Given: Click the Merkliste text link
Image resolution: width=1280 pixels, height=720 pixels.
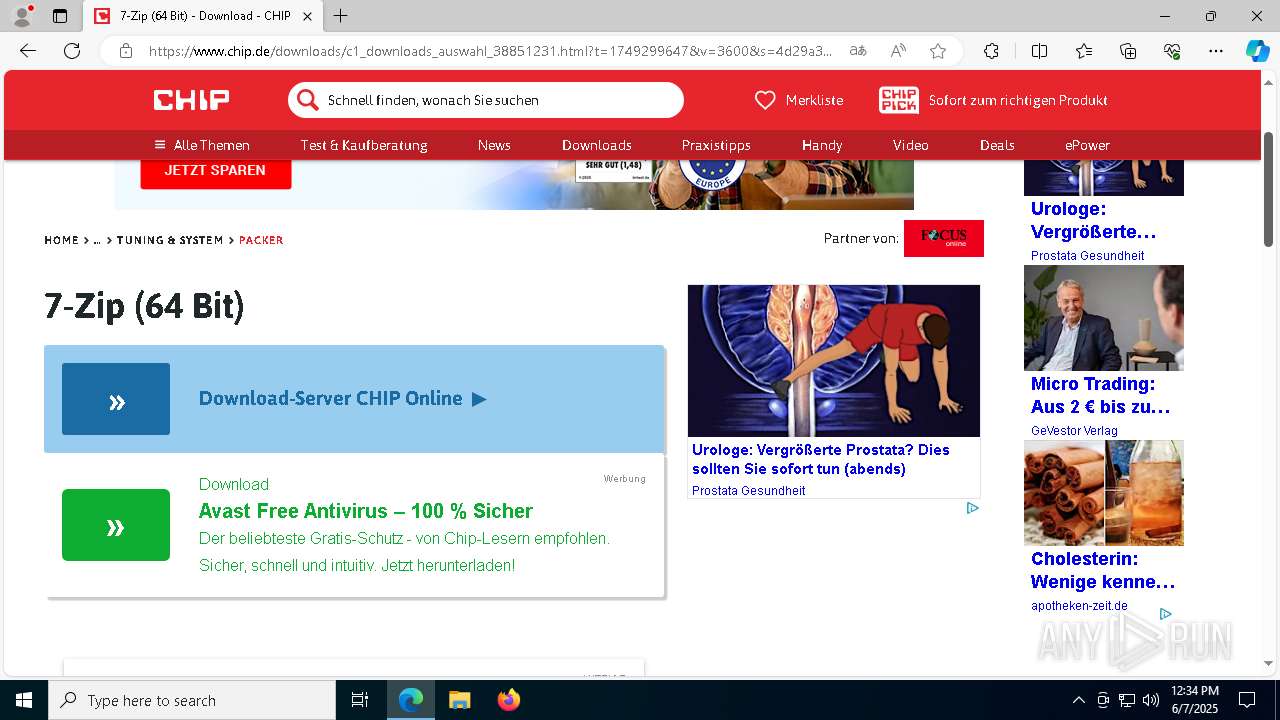Looking at the screenshot, I should (814, 100).
